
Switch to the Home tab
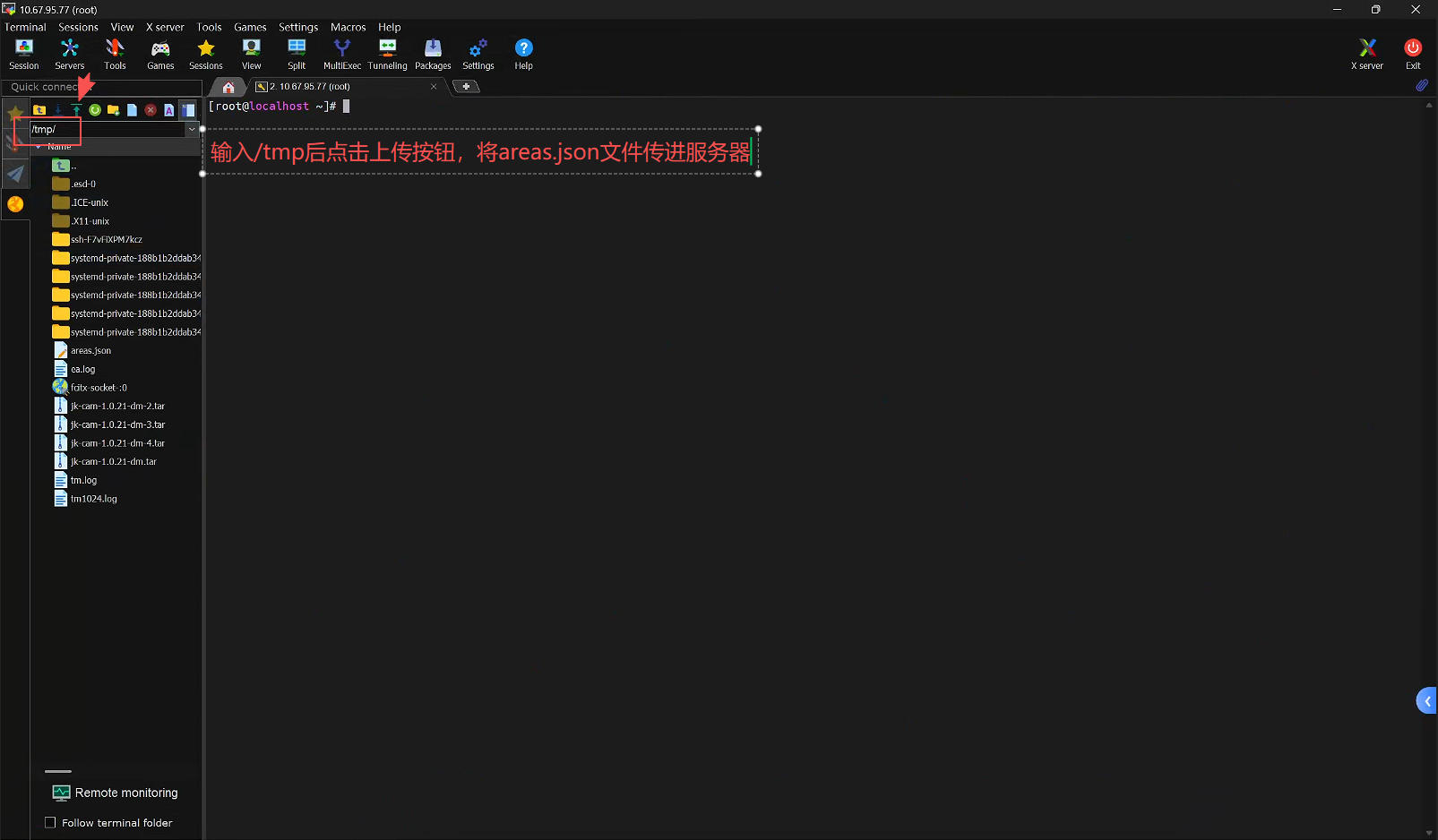[228, 87]
